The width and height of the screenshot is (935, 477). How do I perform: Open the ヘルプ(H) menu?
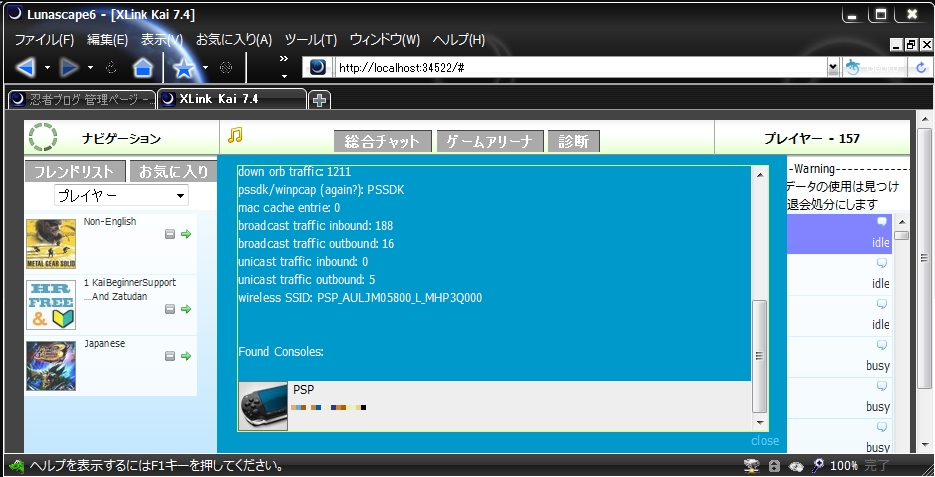click(x=459, y=40)
